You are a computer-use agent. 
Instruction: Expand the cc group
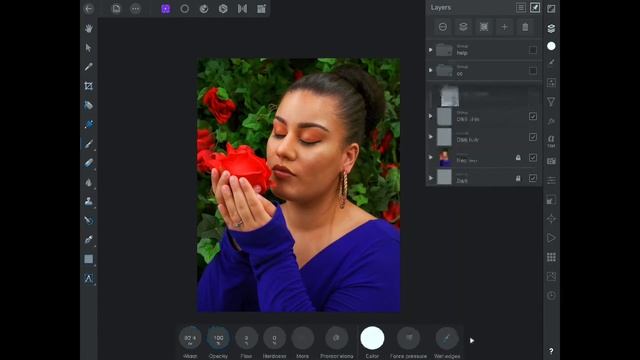(x=430, y=70)
